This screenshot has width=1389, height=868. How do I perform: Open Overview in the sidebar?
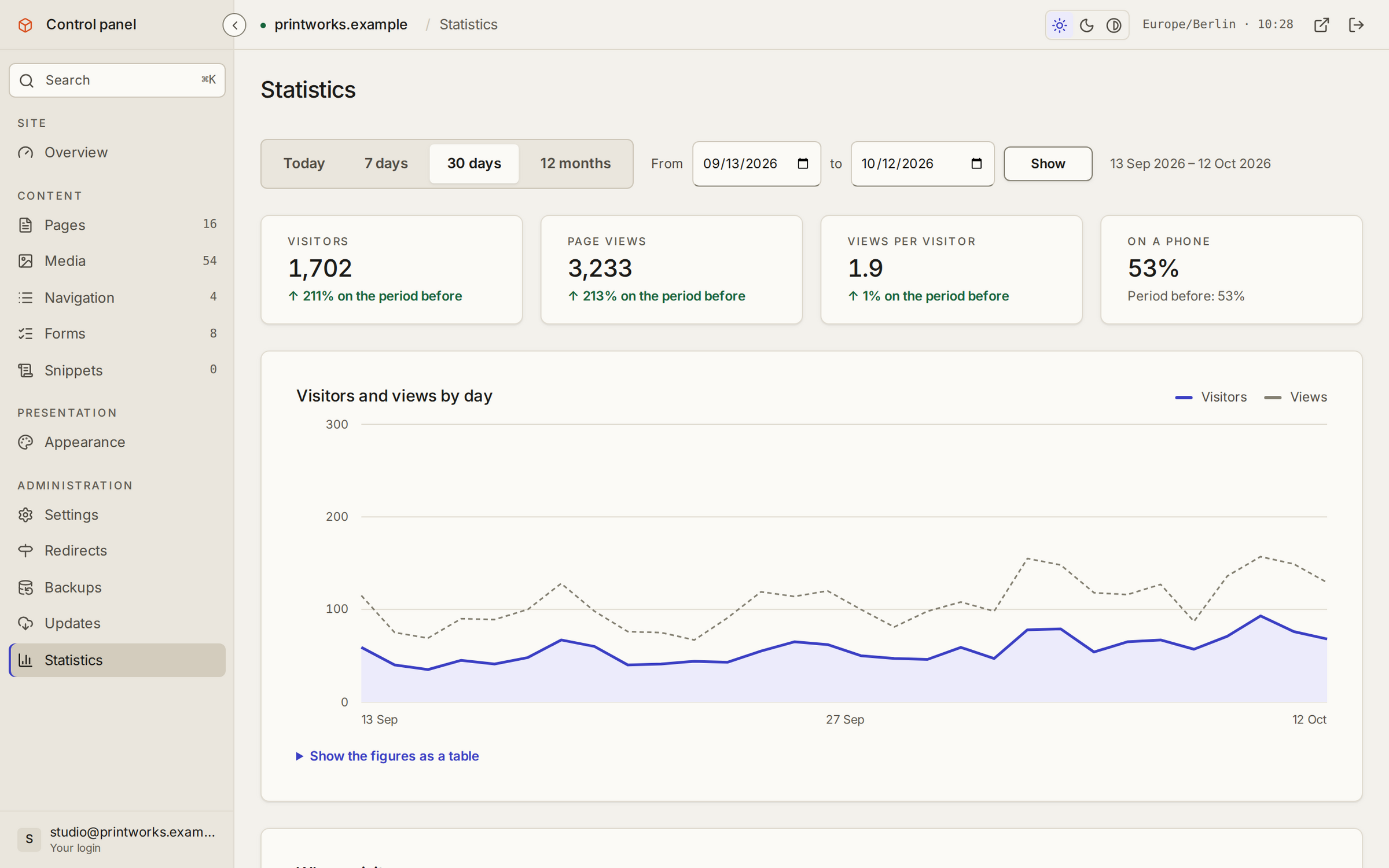(x=117, y=152)
